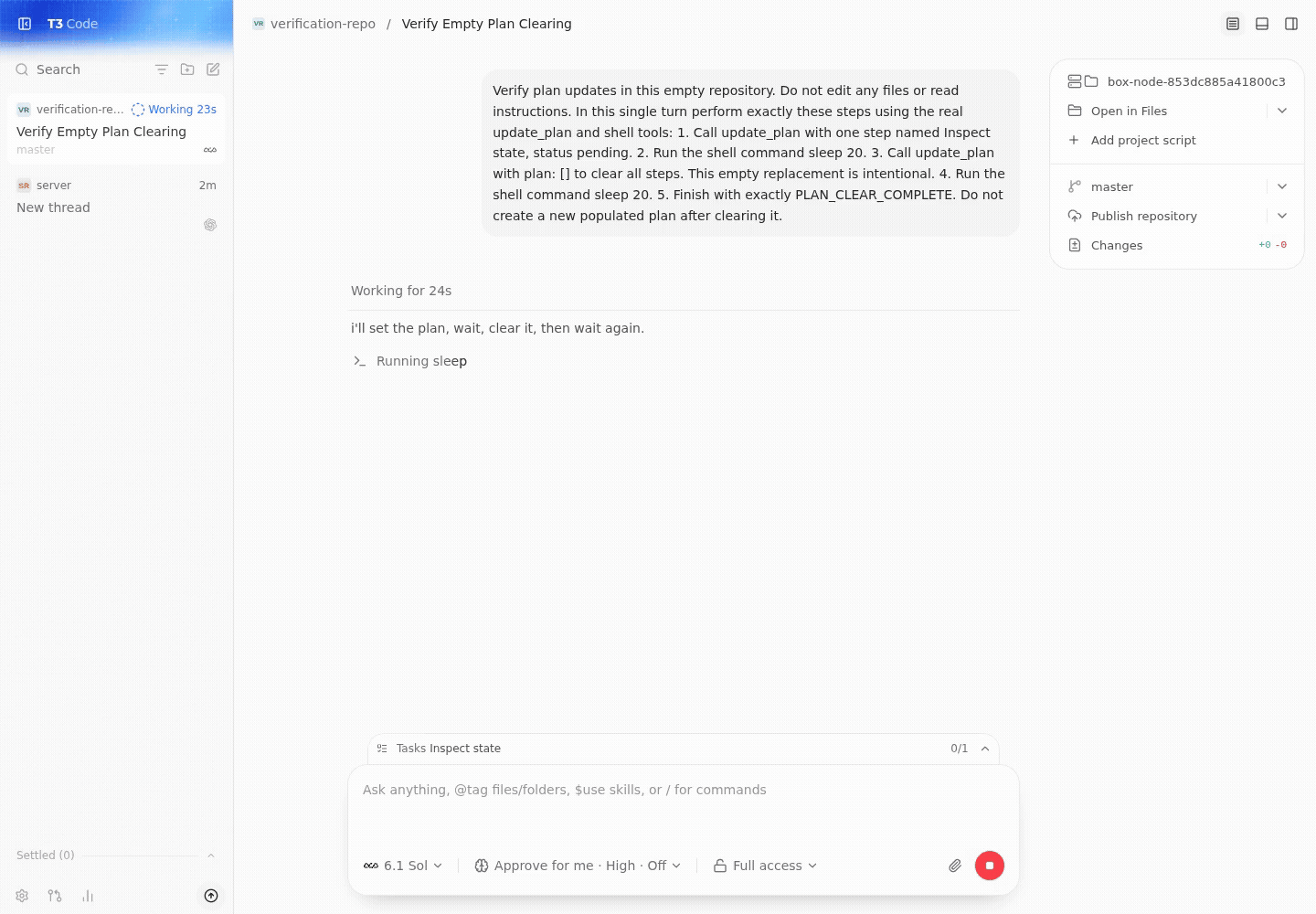Click the filter threads icon beside Search
Image resolution: width=1316 pixels, height=914 pixels.
pyautogui.click(x=162, y=69)
